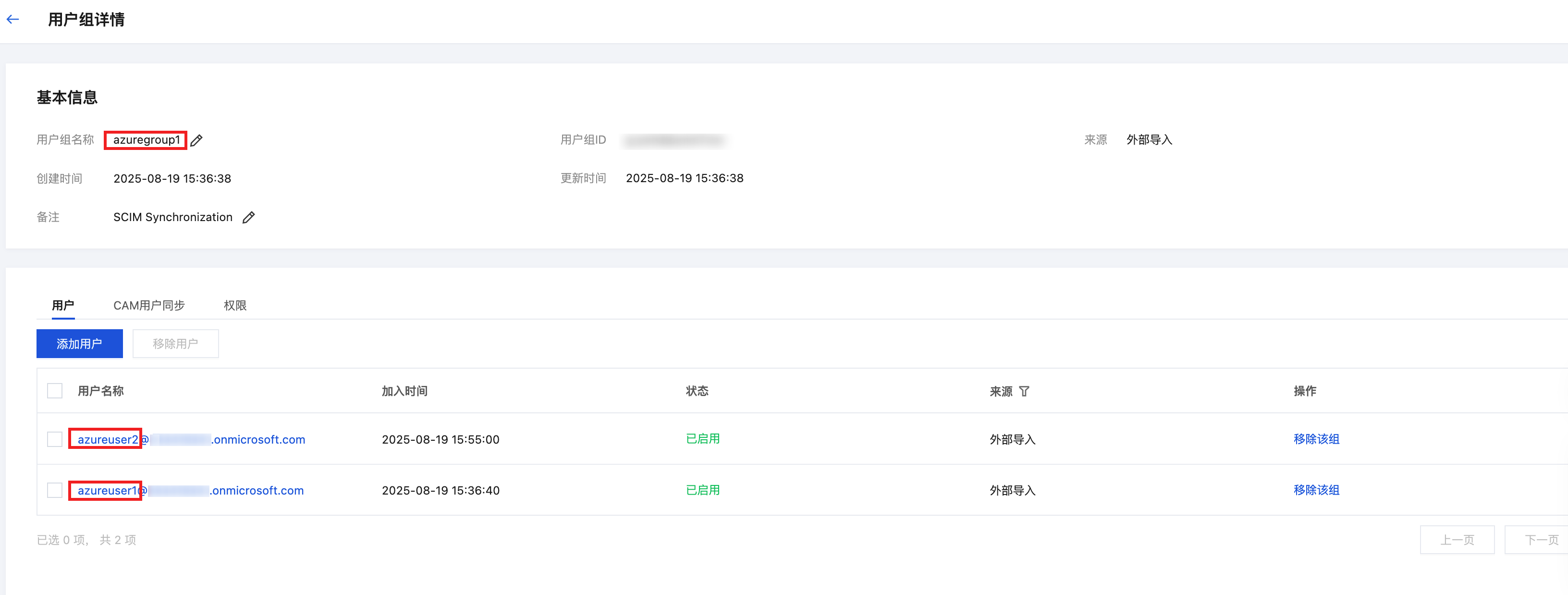Image resolution: width=1568 pixels, height=595 pixels.
Task: Click the 移除用户 button
Action: coord(175,344)
